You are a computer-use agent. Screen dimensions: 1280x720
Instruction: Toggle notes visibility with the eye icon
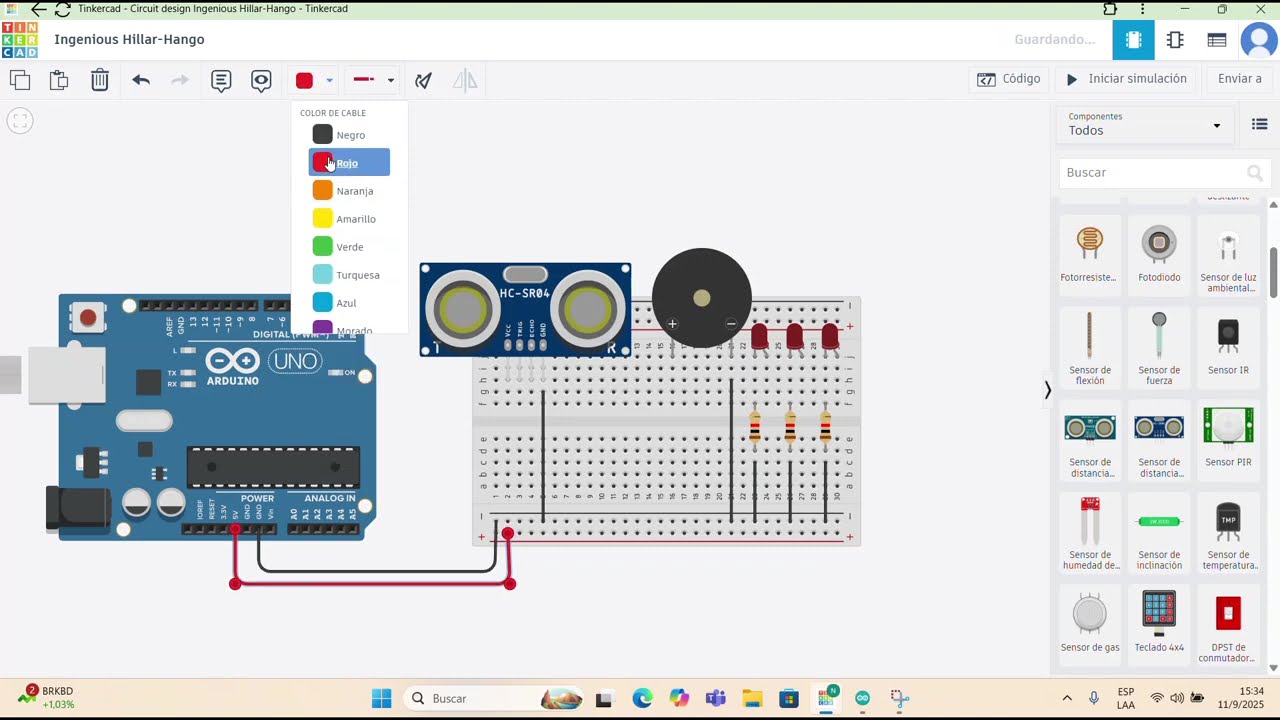(x=261, y=80)
